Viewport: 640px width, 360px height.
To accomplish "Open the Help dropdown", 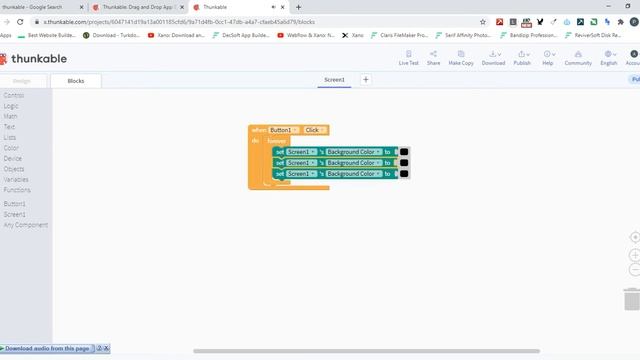I will pos(548,58).
